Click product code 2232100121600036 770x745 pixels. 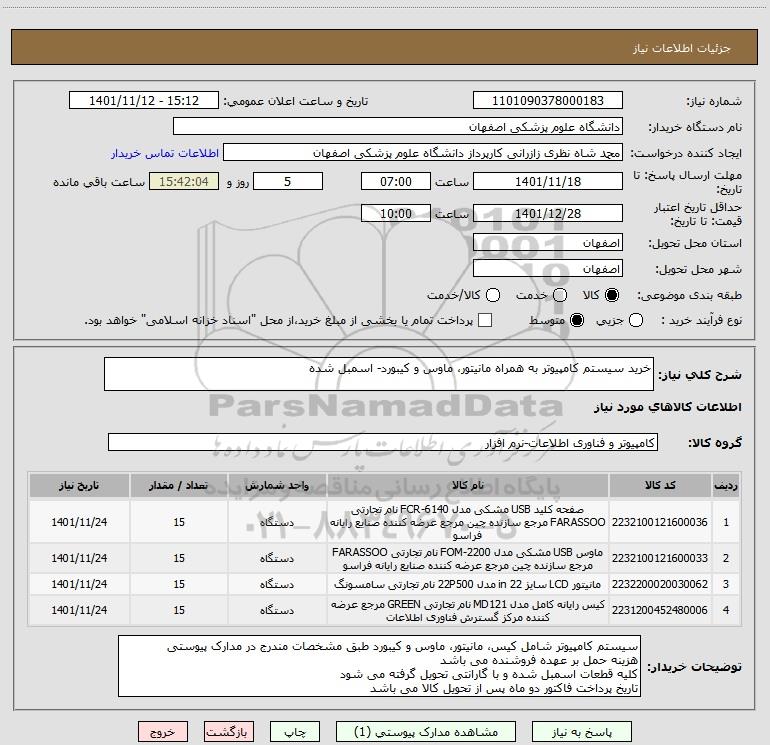coord(660,522)
